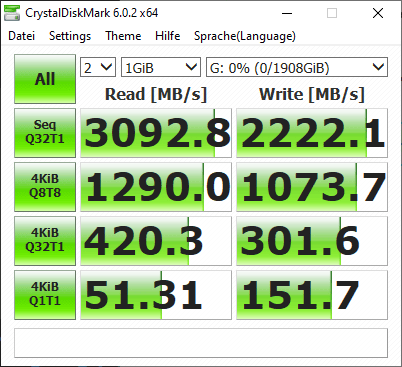The width and height of the screenshot is (402, 367).
Task: Click the Write [MB/s] column header
Action: [x=312, y=94]
